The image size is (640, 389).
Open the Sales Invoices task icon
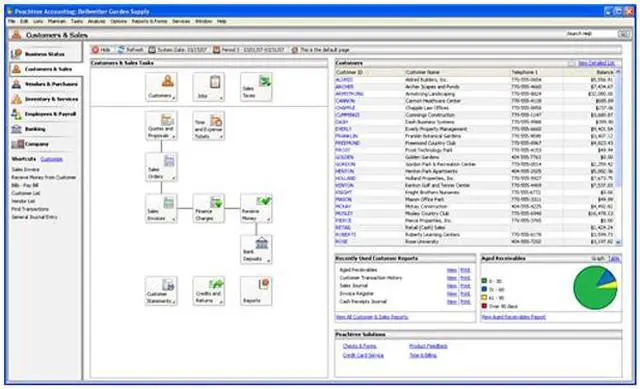(161, 208)
